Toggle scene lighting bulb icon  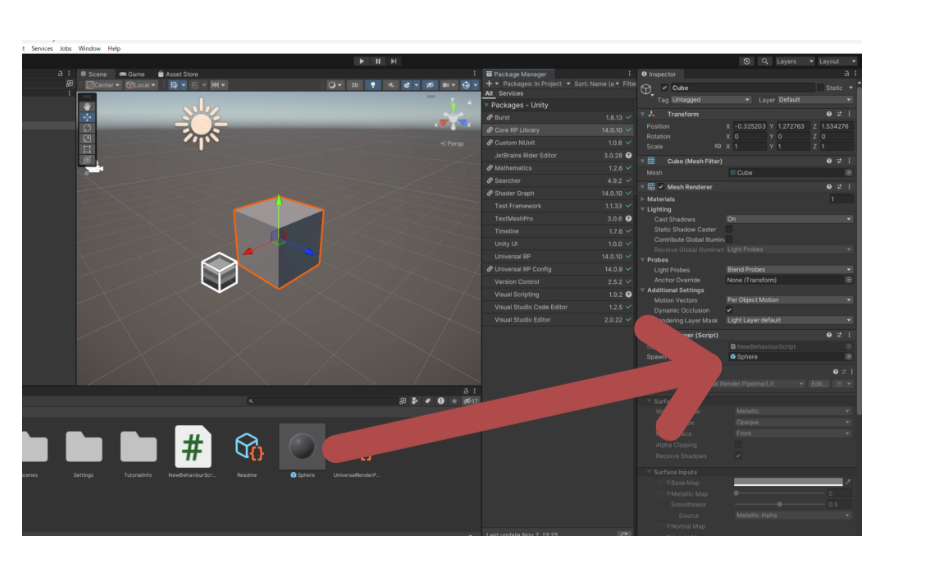point(373,85)
